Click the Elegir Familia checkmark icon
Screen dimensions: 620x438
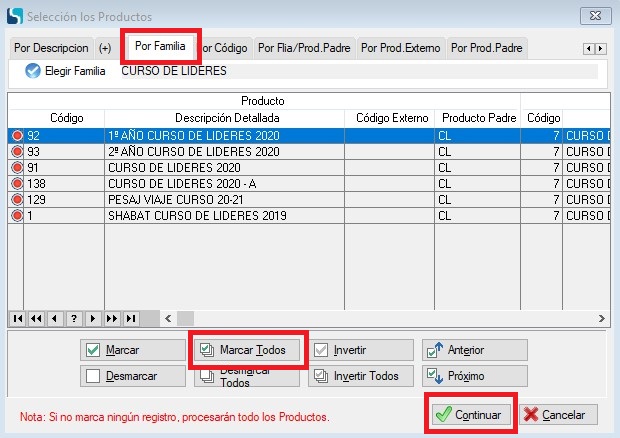33,71
